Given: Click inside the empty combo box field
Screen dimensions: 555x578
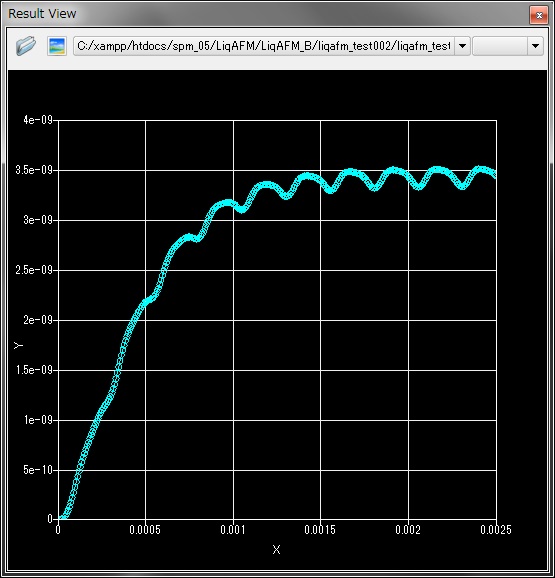Looking at the screenshot, I should point(500,46).
